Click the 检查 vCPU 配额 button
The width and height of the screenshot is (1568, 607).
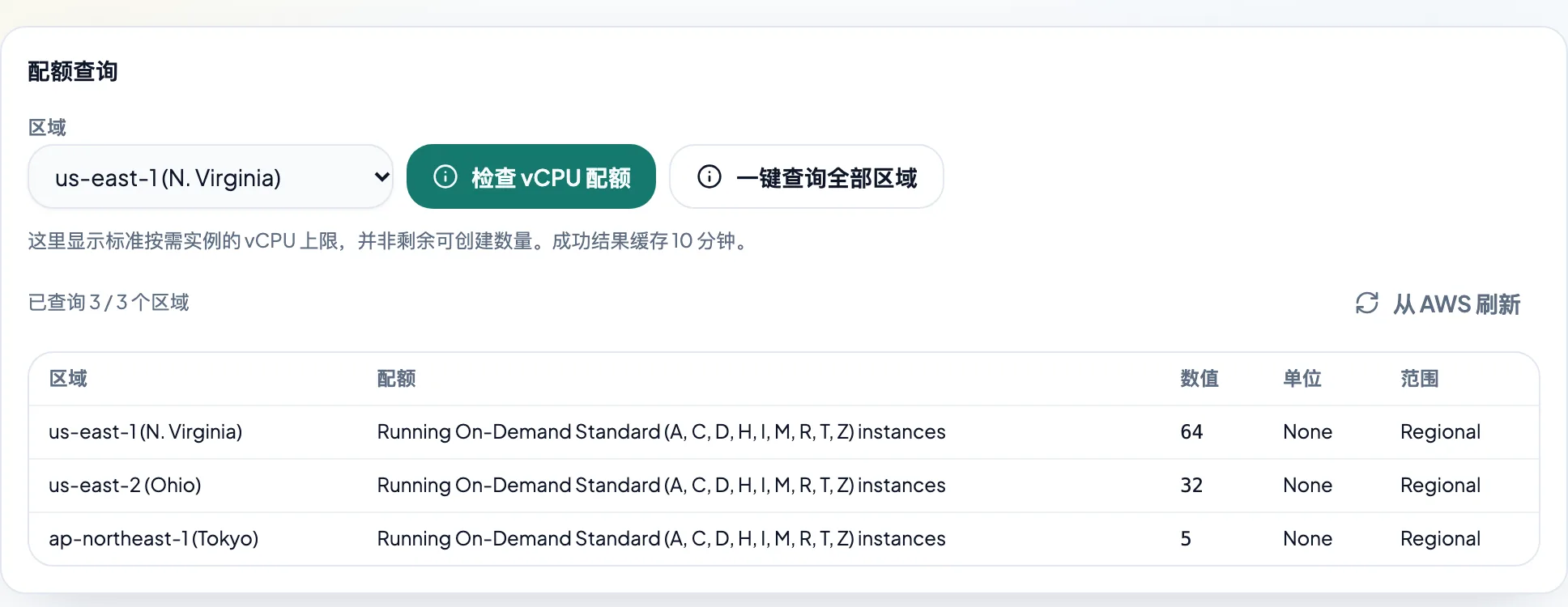[531, 177]
